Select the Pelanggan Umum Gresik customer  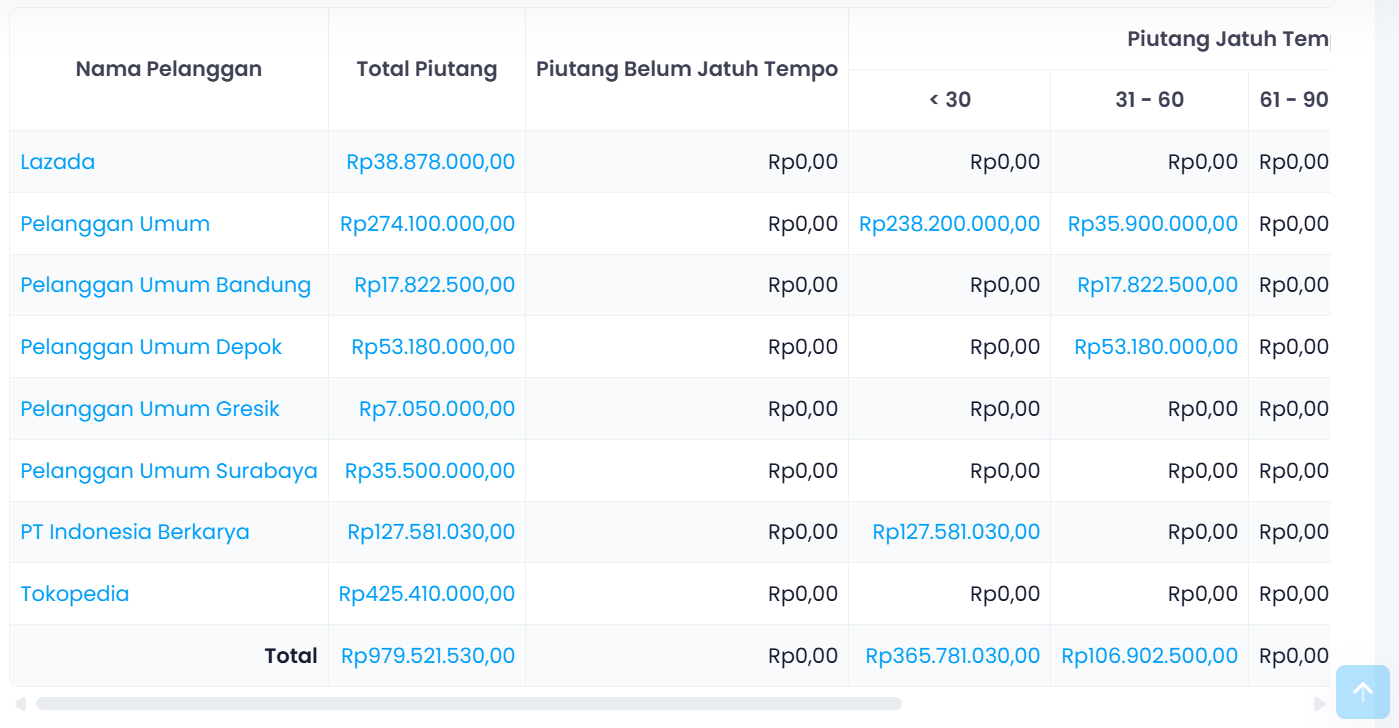pyautogui.click(x=150, y=408)
